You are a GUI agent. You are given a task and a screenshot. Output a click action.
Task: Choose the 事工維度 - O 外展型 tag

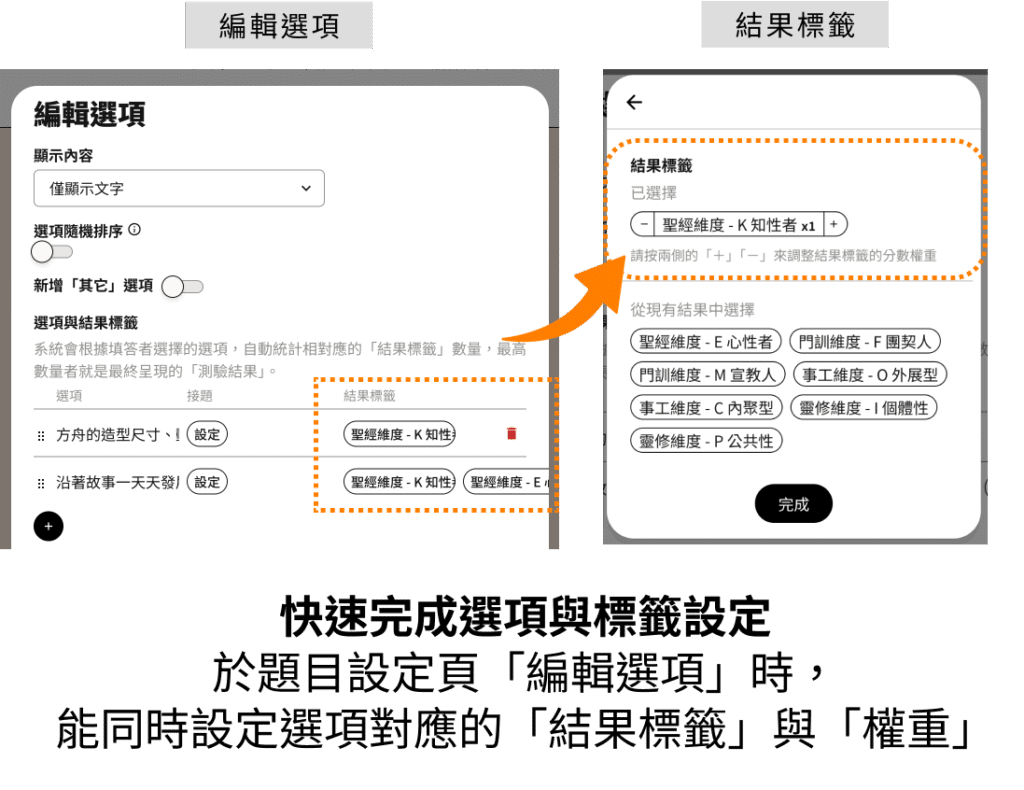click(x=869, y=375)
